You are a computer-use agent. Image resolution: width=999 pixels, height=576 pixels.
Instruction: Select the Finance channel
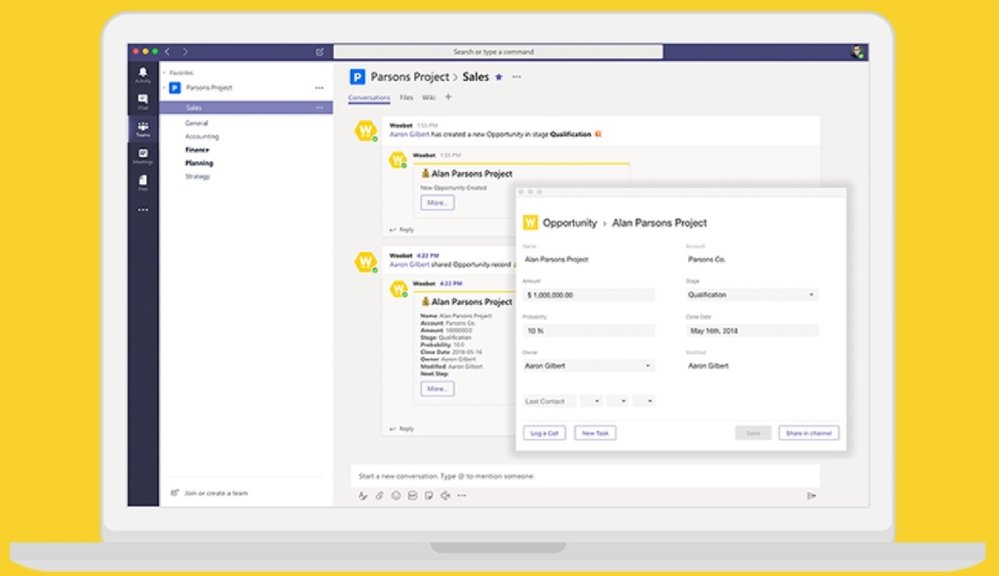coord(197,150)
